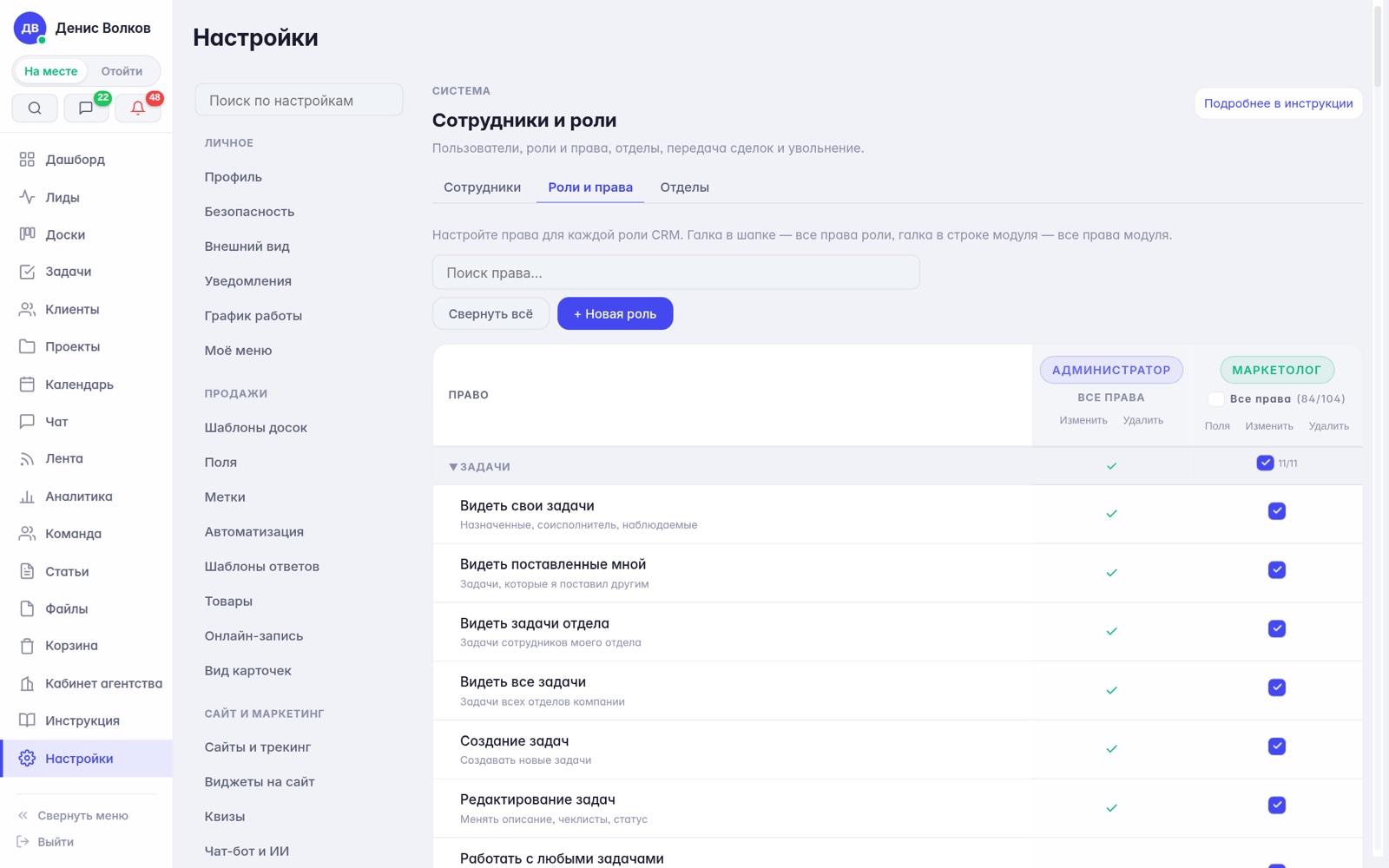Uncheck Маркетолог right Видеть все задачи
The image size is (1389, 868).
pyautogui.click(x=1276, y=687)
